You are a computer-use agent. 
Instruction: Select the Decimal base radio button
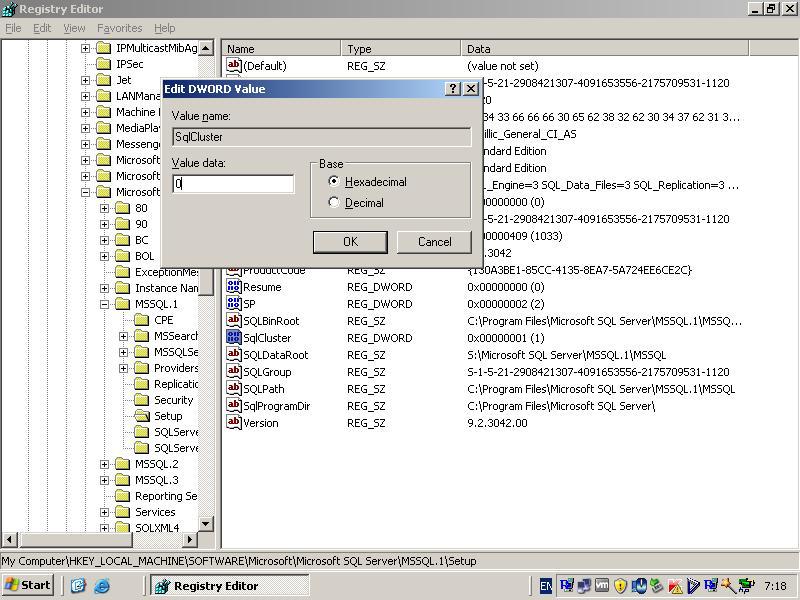pyautogui.click(x=334, y=203)
